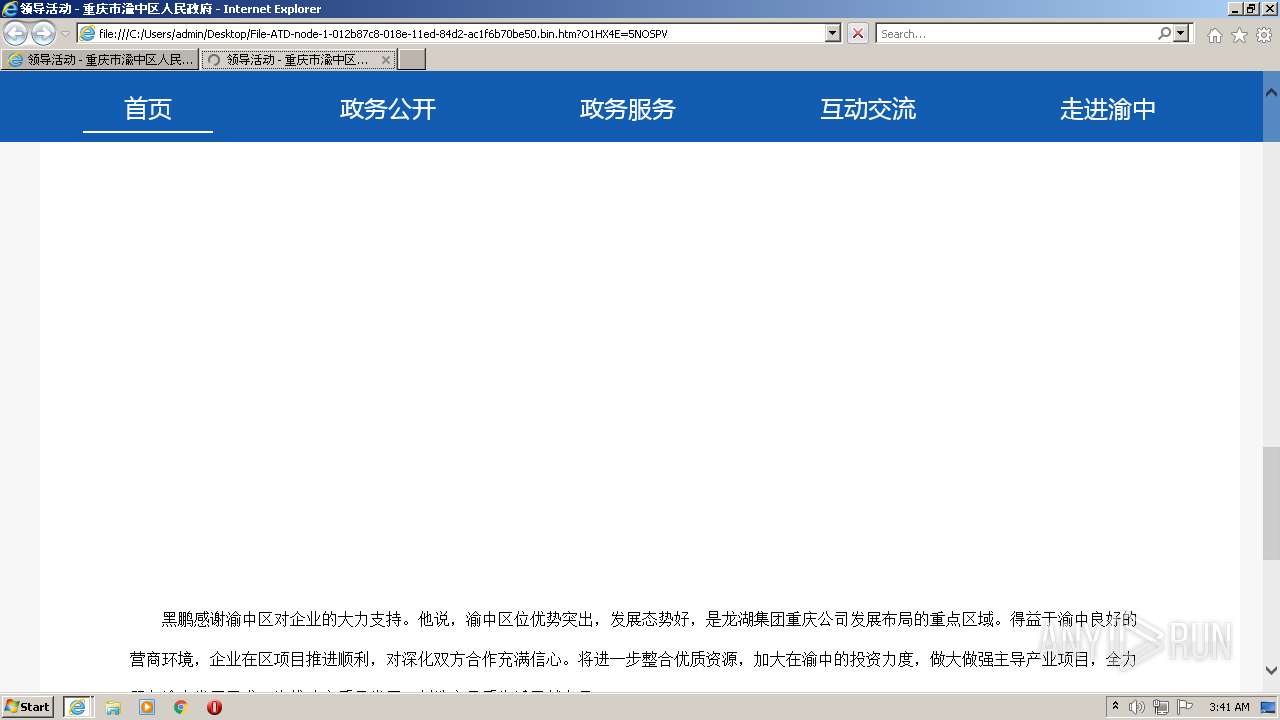Expand the address bar autocomplete dropdown
This screenshot has height=720, width=1280.
click(833, 33)
